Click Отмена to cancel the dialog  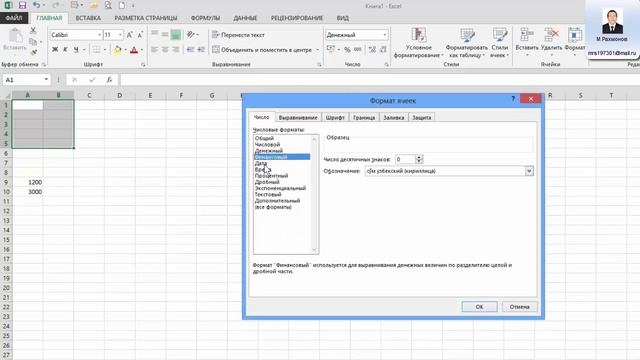pos(519,307)
